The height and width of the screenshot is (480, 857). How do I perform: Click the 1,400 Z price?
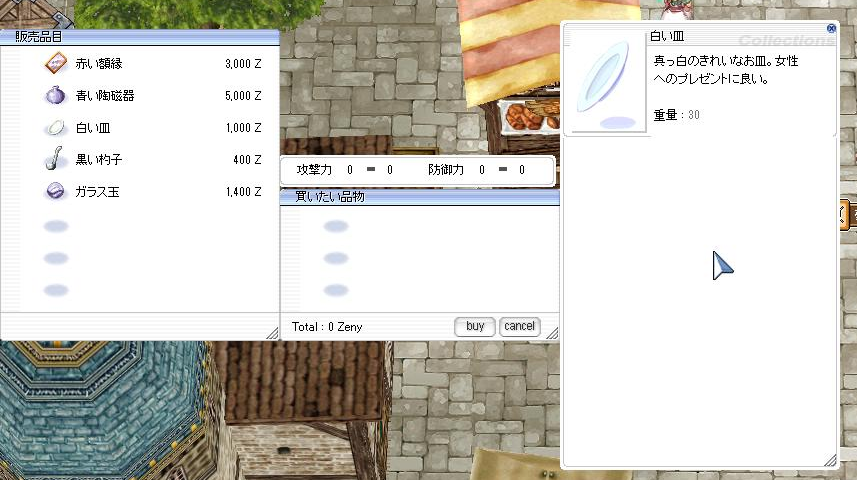pos(243,192)
